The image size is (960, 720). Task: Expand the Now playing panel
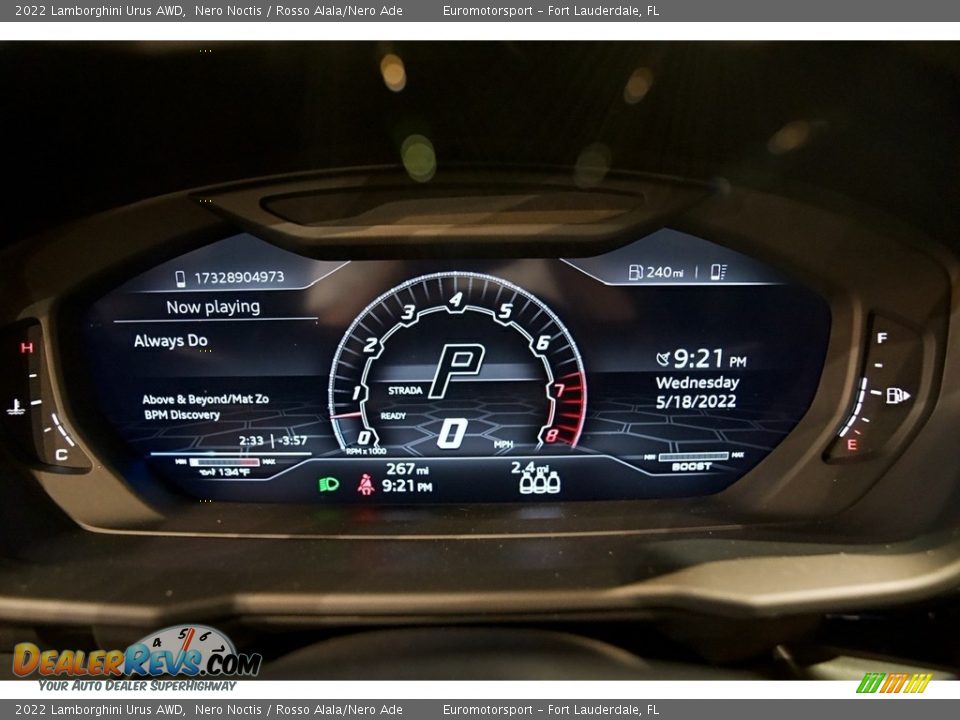pyautogui.click(x=213, y=307)
